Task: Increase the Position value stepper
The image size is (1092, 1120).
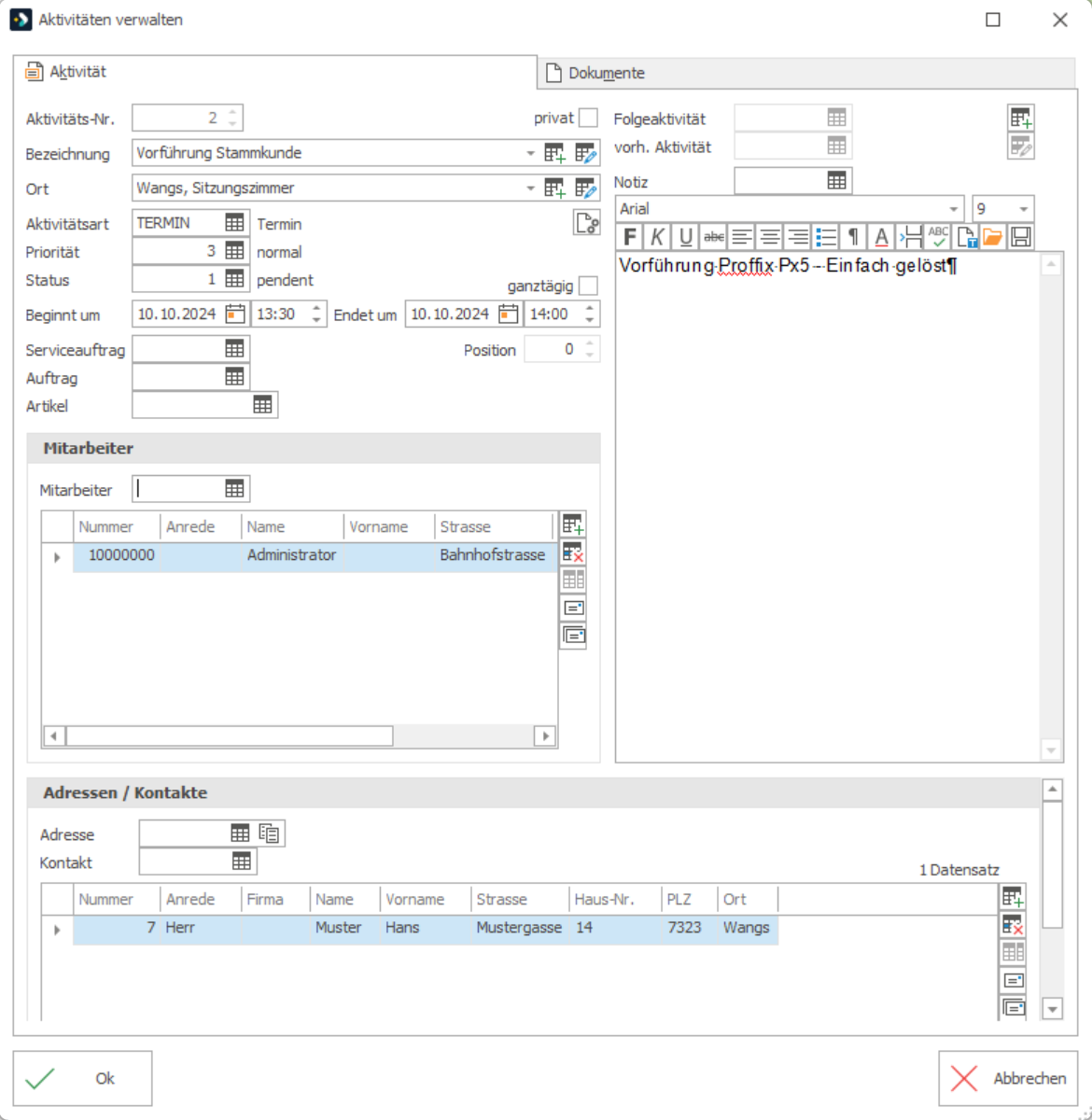Action: [x=590, y=343]
